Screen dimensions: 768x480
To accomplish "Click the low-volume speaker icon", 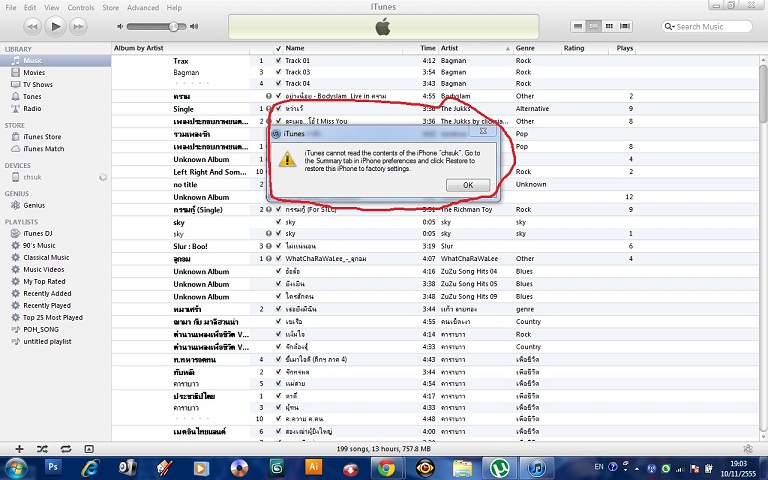I will 120,26.
